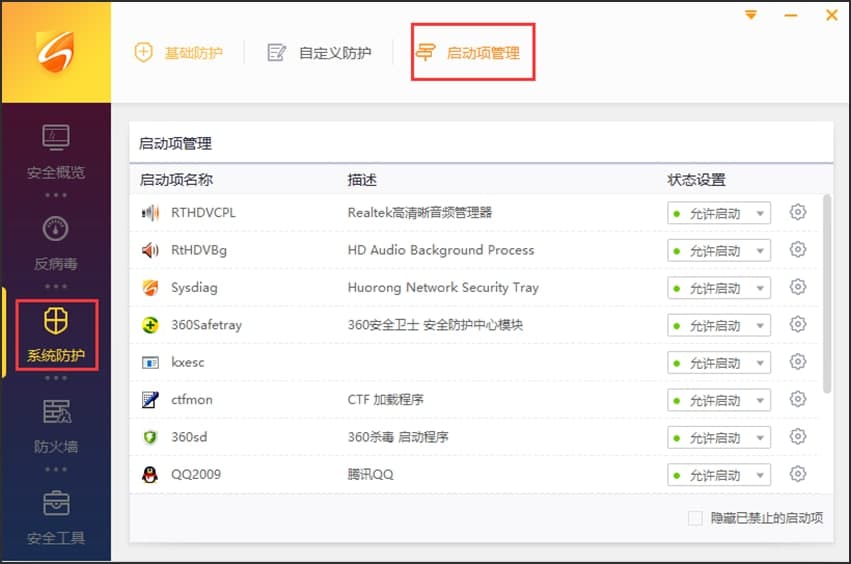Open settings gear for RtHDVBg
This screenshot has height=564, width=851.
coord(797,249)
